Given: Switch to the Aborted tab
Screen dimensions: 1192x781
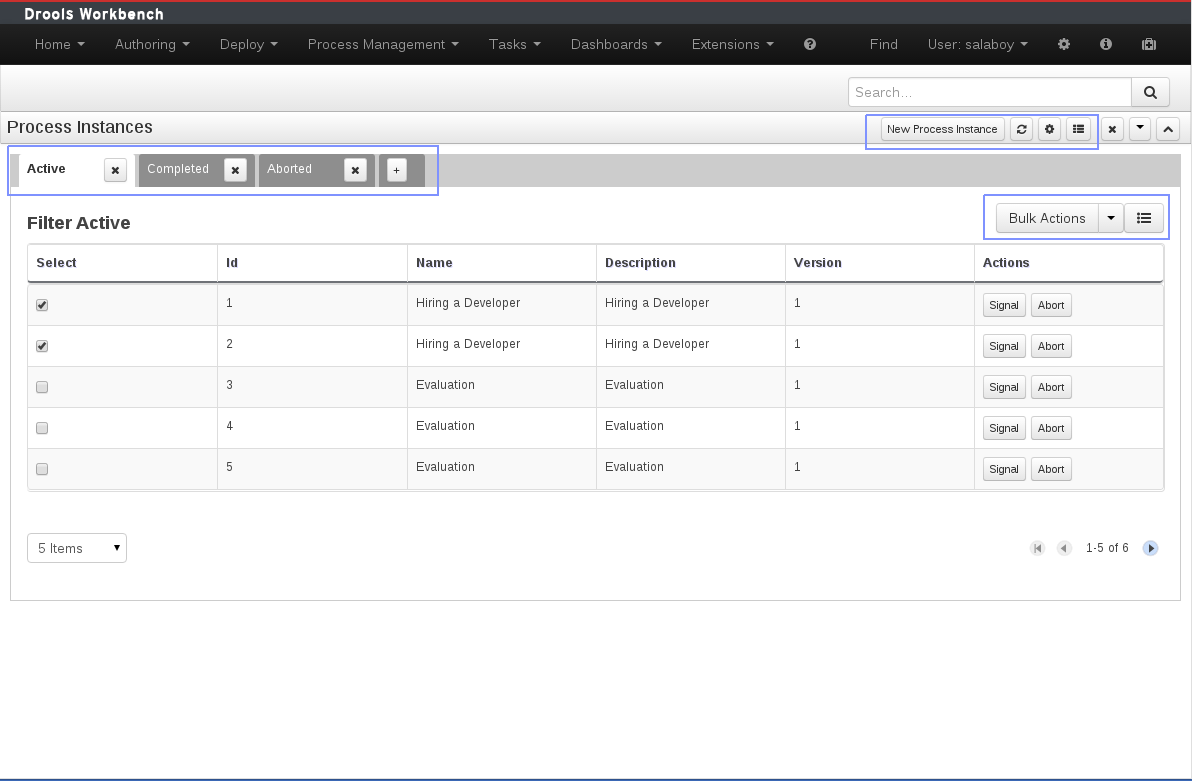Looking at the screenshot, I should [x=290, y=169].
